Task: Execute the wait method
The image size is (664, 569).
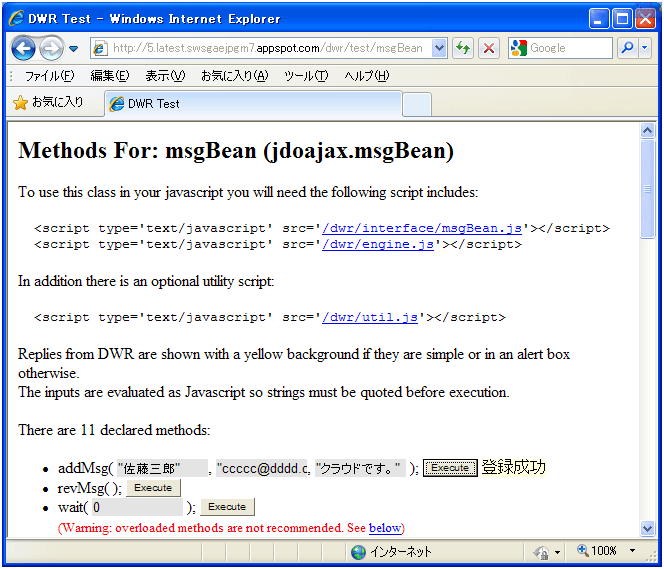Action: click(227, 507)
